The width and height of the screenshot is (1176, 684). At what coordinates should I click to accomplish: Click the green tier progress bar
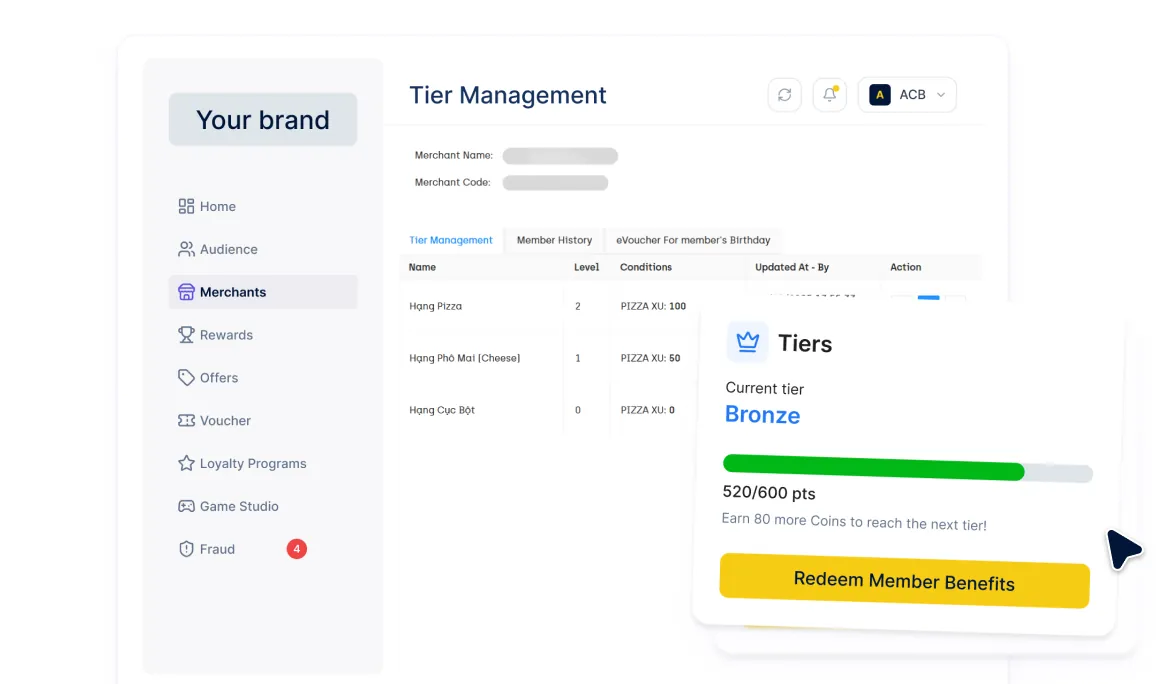[x=874, y=466]
